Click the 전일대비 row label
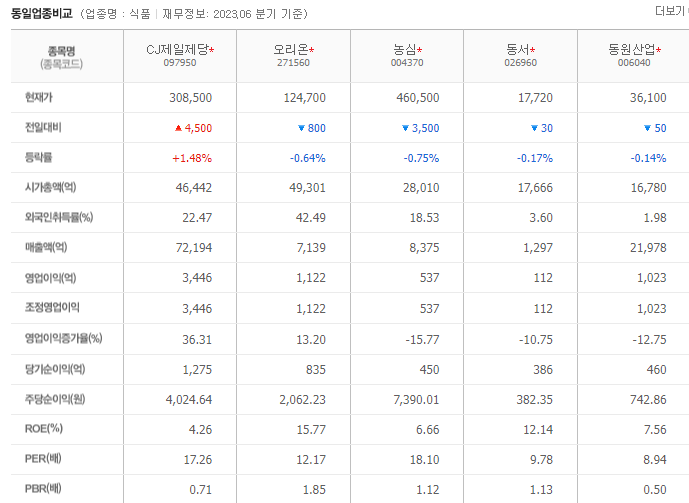The width and height of the screenshot is (689, 503). [43, 127]
